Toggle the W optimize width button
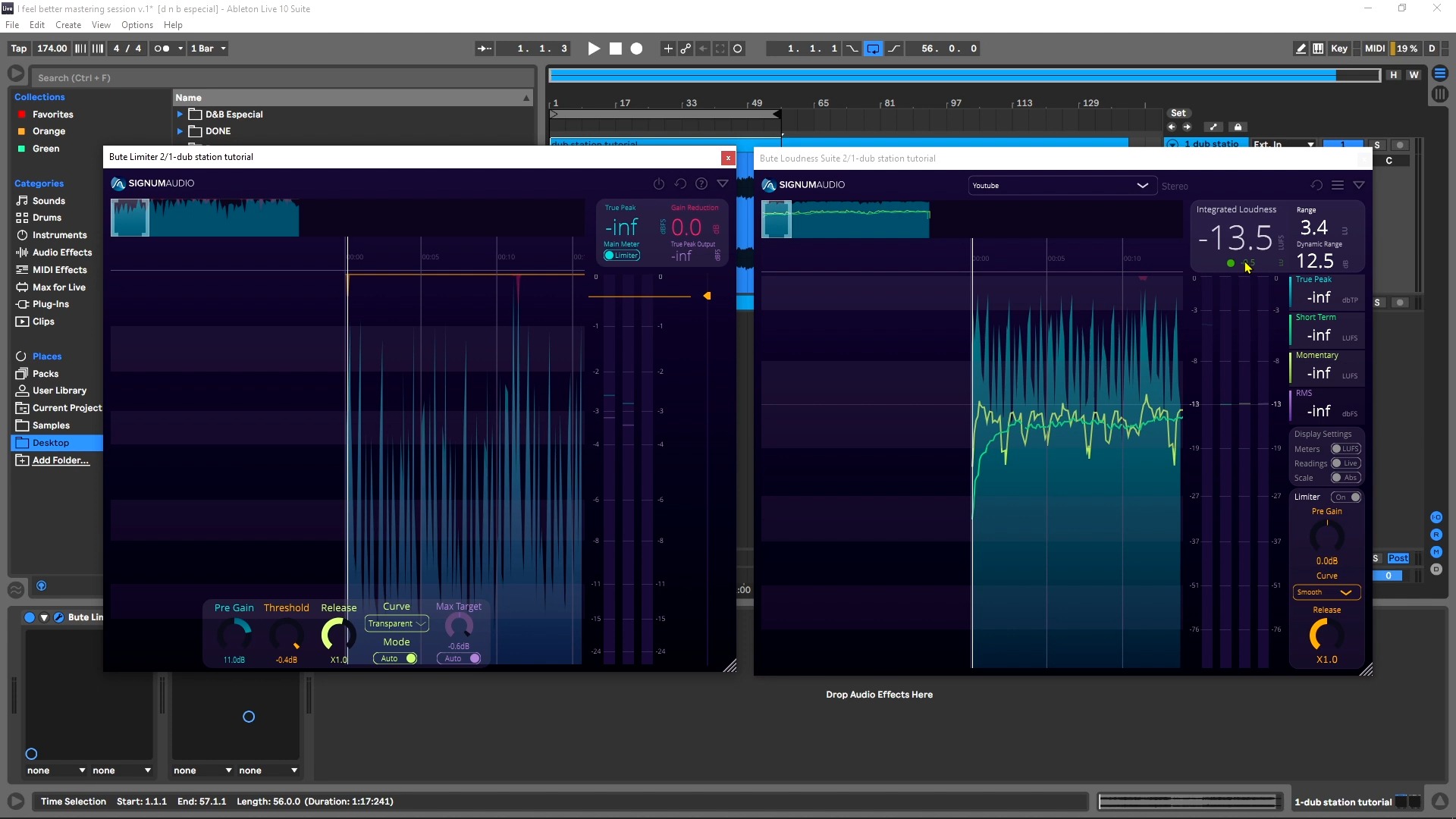 click(x=1414, y=75)
